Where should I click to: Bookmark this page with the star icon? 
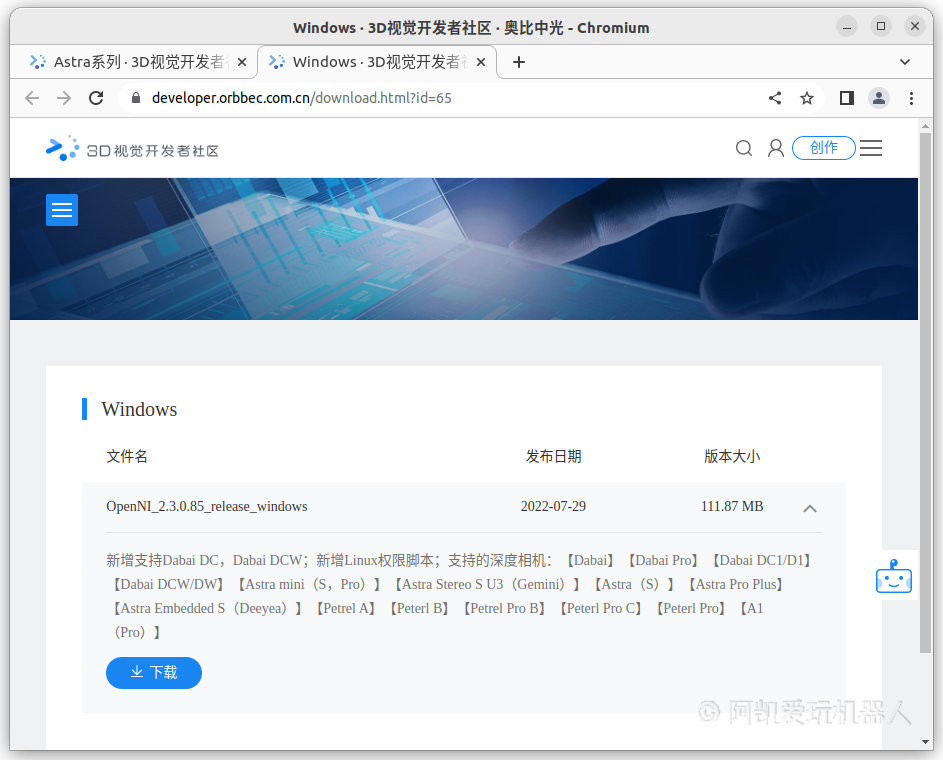tap(806, 98)
